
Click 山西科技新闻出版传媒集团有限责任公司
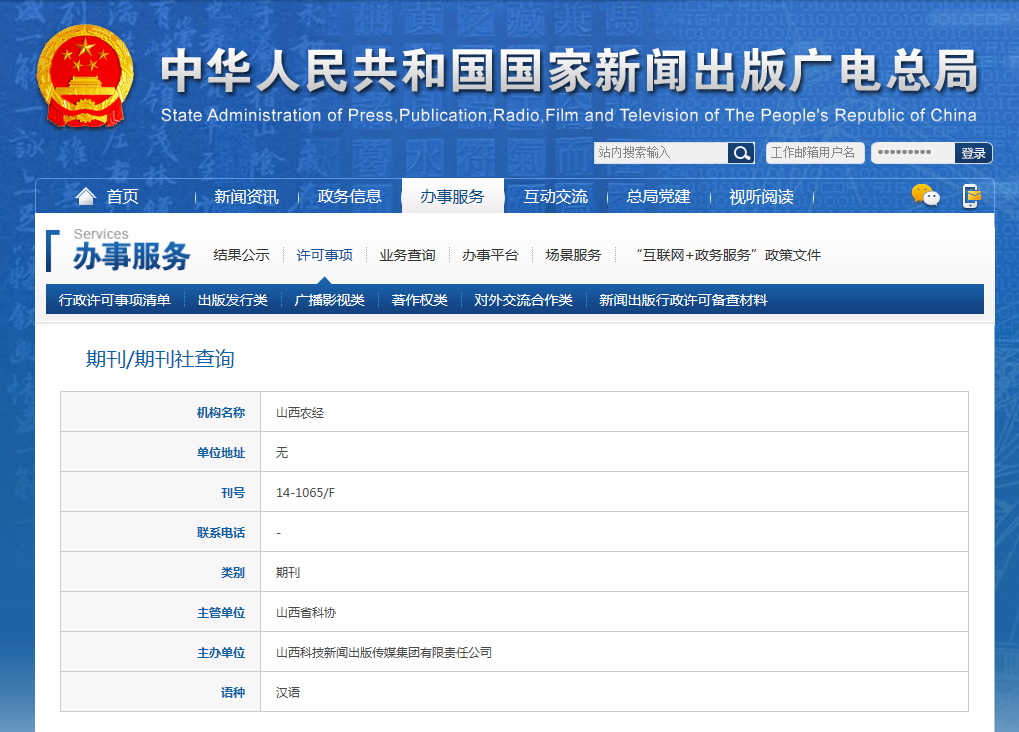coord(383,652)
